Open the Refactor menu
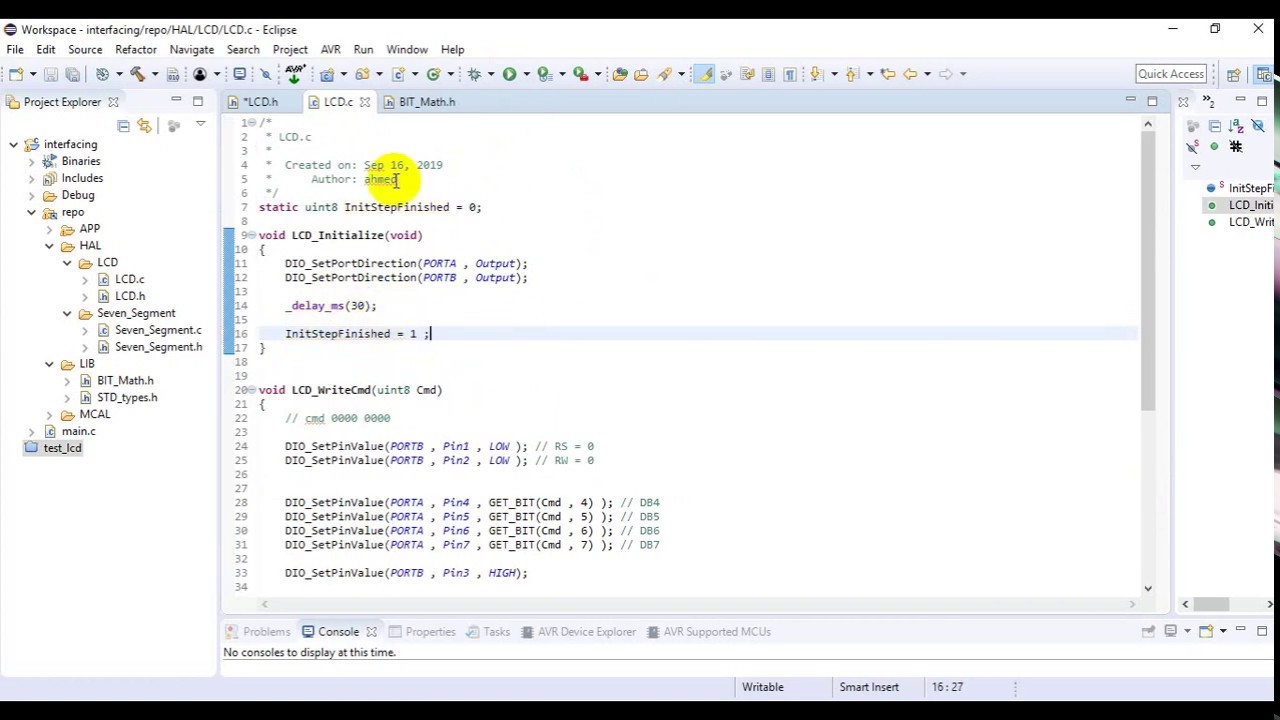Viewport: 1280px width, 720px height. point(136,49)
